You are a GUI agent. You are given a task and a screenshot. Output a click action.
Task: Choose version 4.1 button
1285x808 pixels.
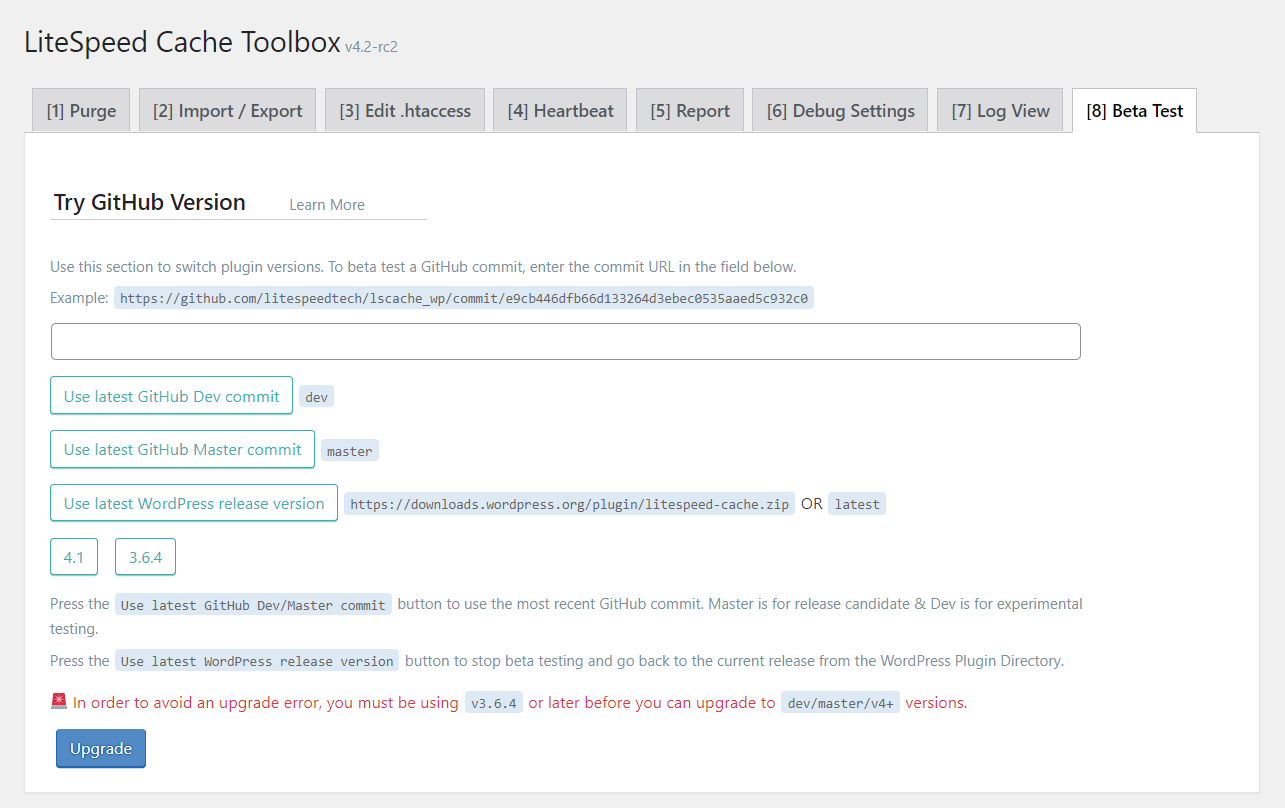click(x=74, y=557)
